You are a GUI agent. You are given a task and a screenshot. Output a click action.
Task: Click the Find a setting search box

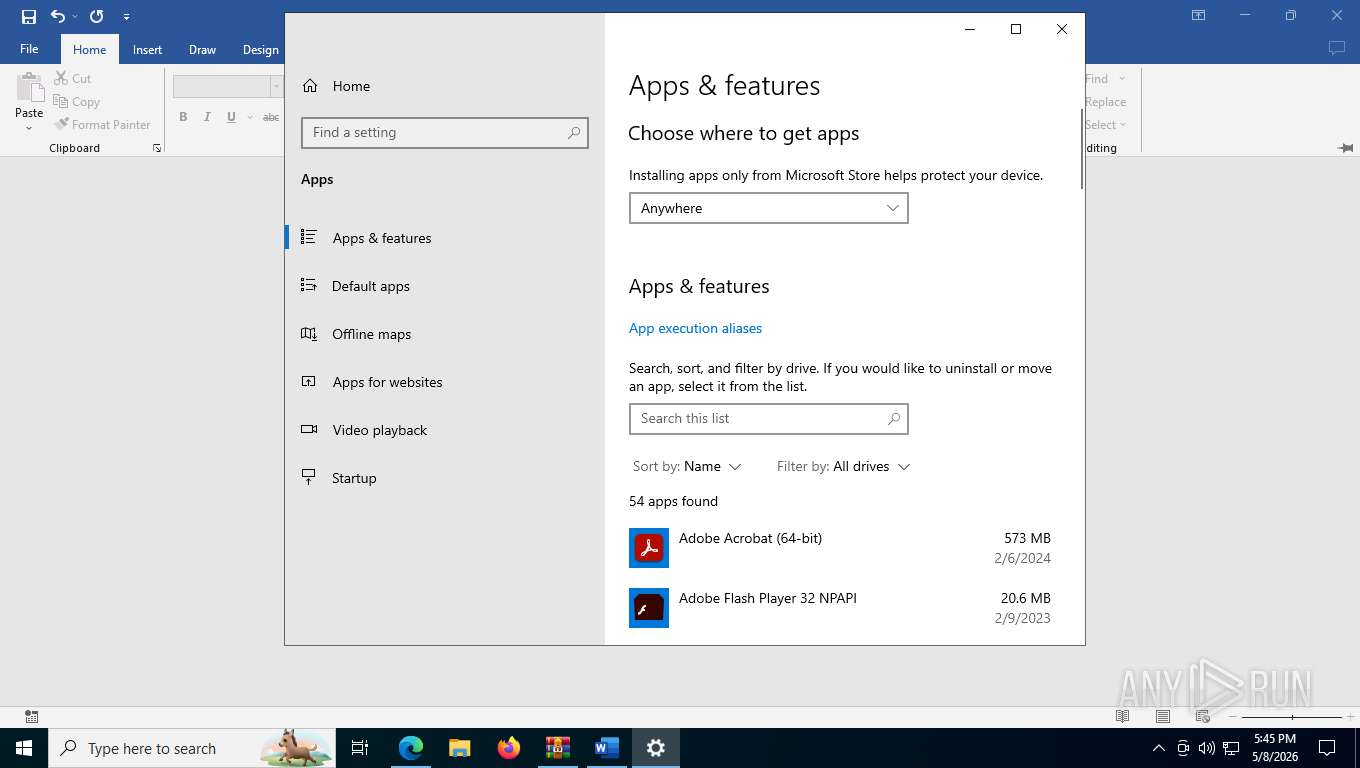(445, 132)
